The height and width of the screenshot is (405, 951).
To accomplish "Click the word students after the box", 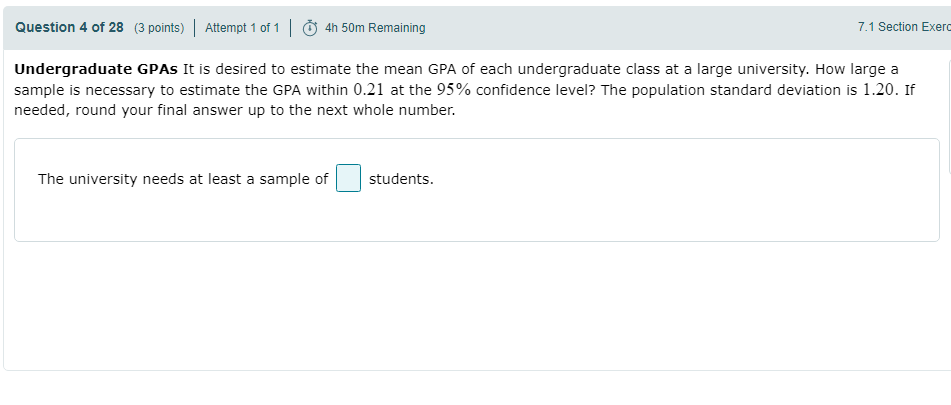I will pyautogui.click(x=400, y=180).
